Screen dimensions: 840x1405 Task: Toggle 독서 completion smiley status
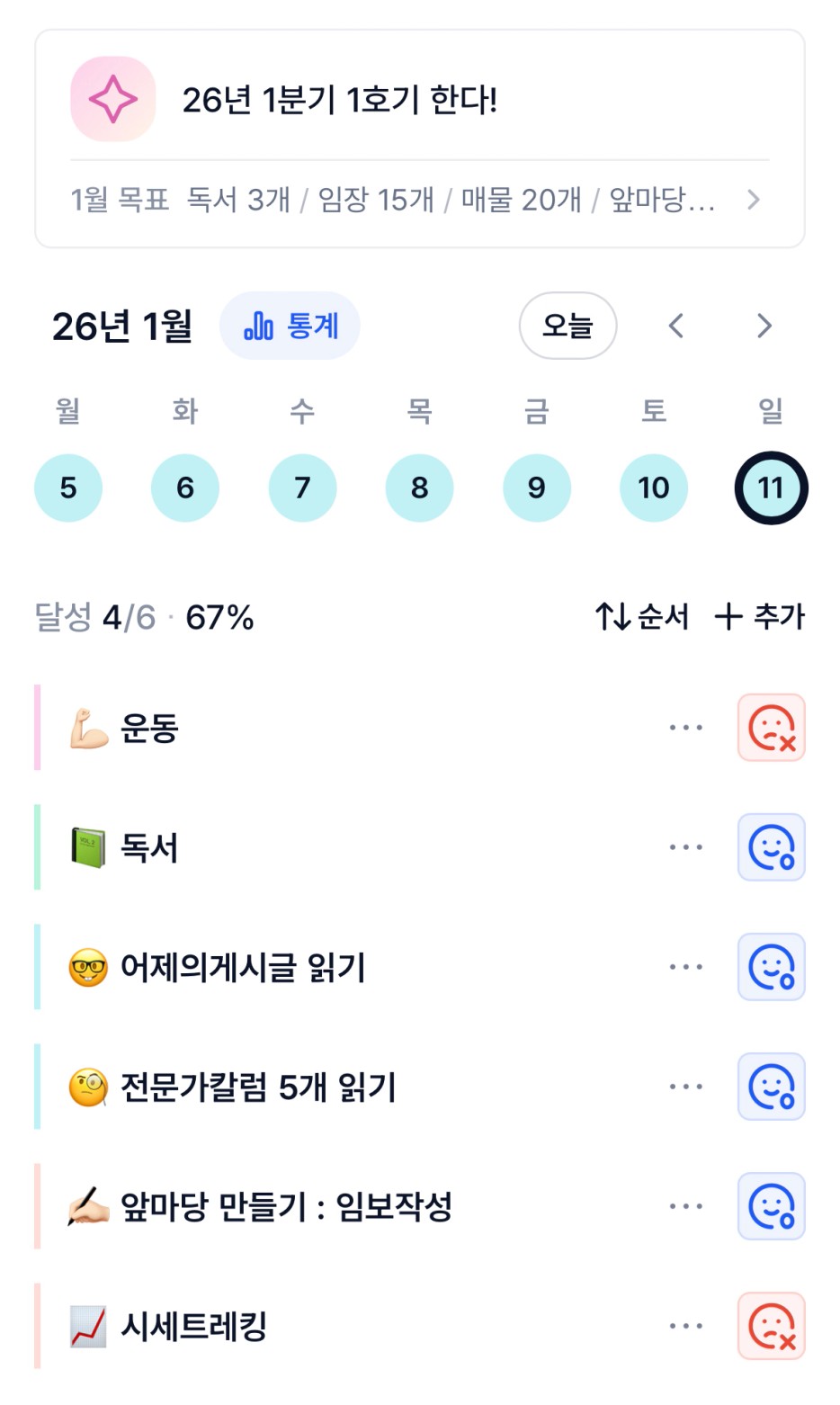pyautogui.click(x=771, y=847)
